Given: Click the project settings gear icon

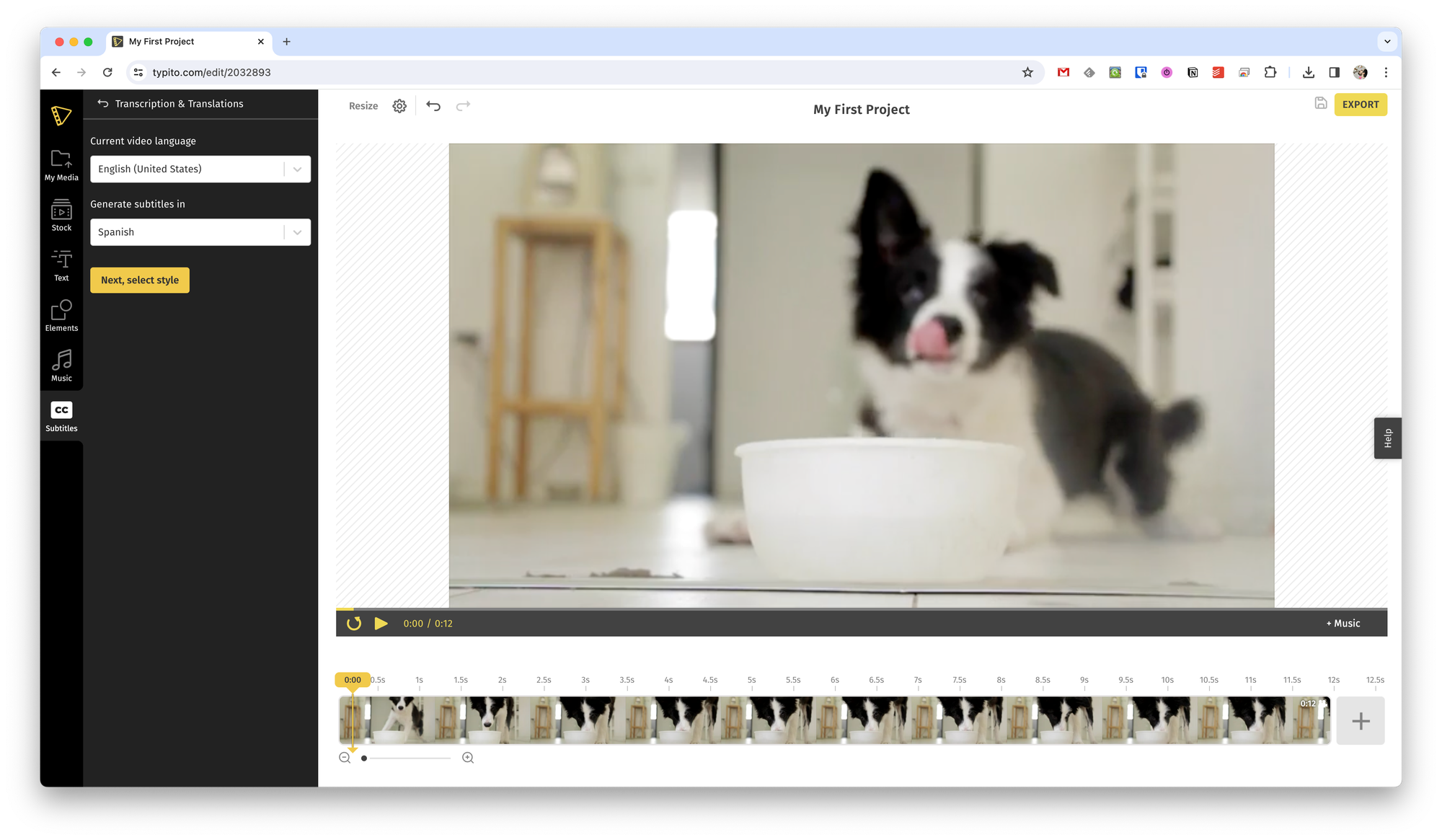Looking at the screenshot, I should point(399,106).
